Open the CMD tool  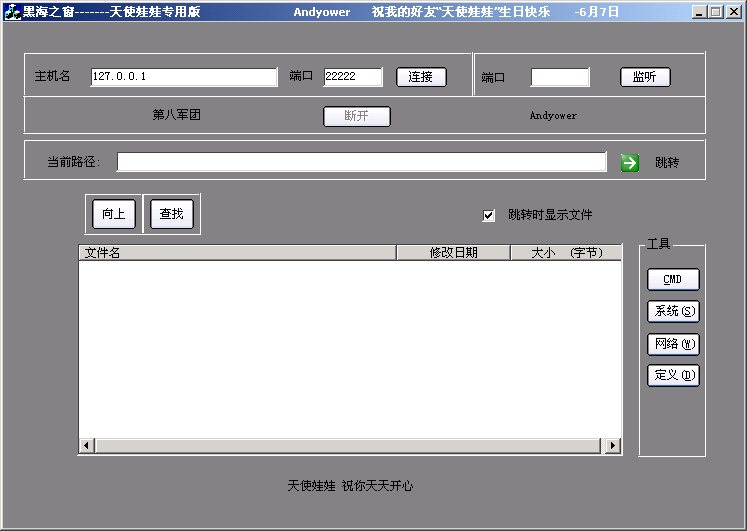pos(673,280)
